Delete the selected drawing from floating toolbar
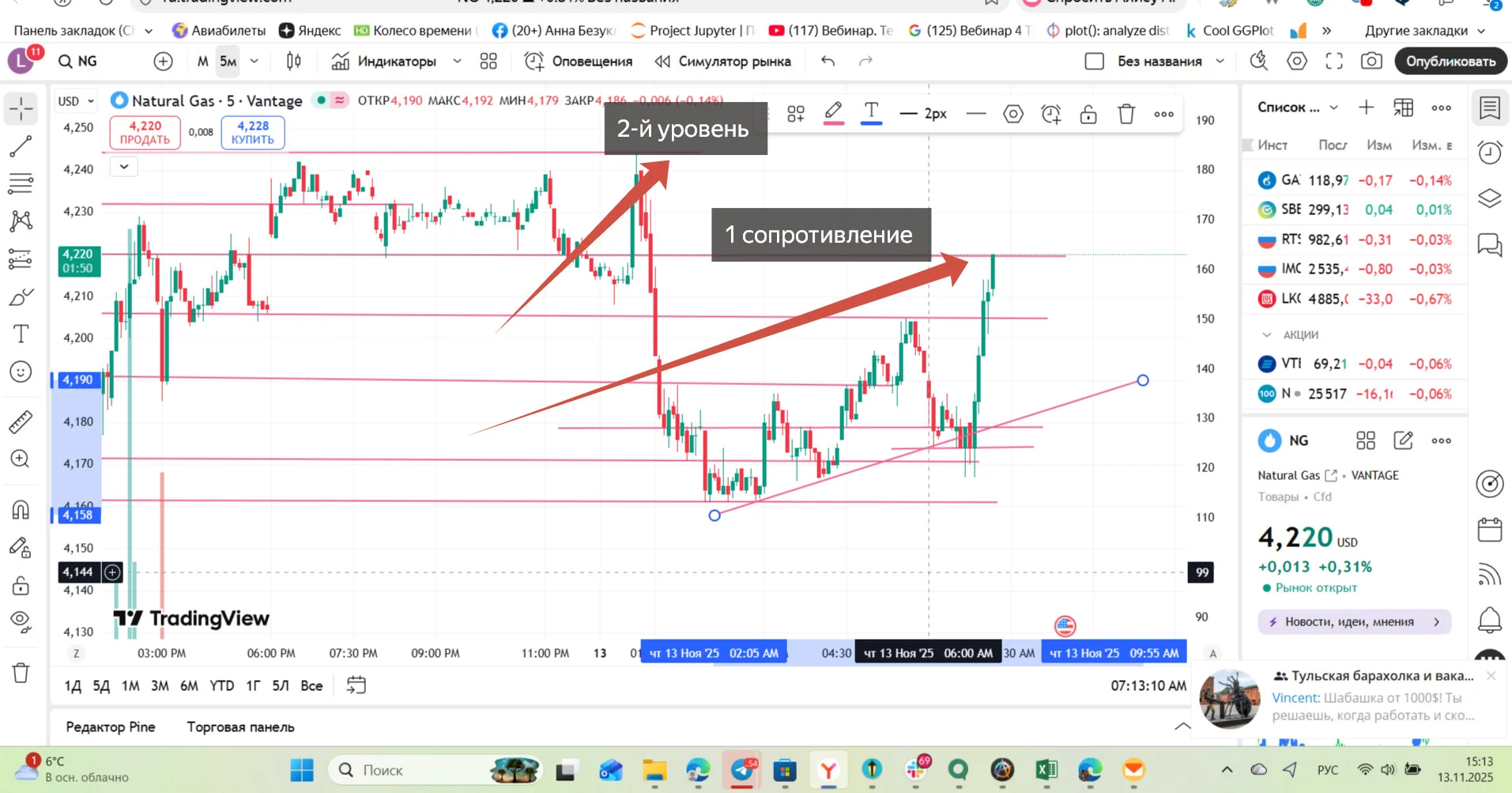1512x793 pixels. [1126, 115]
